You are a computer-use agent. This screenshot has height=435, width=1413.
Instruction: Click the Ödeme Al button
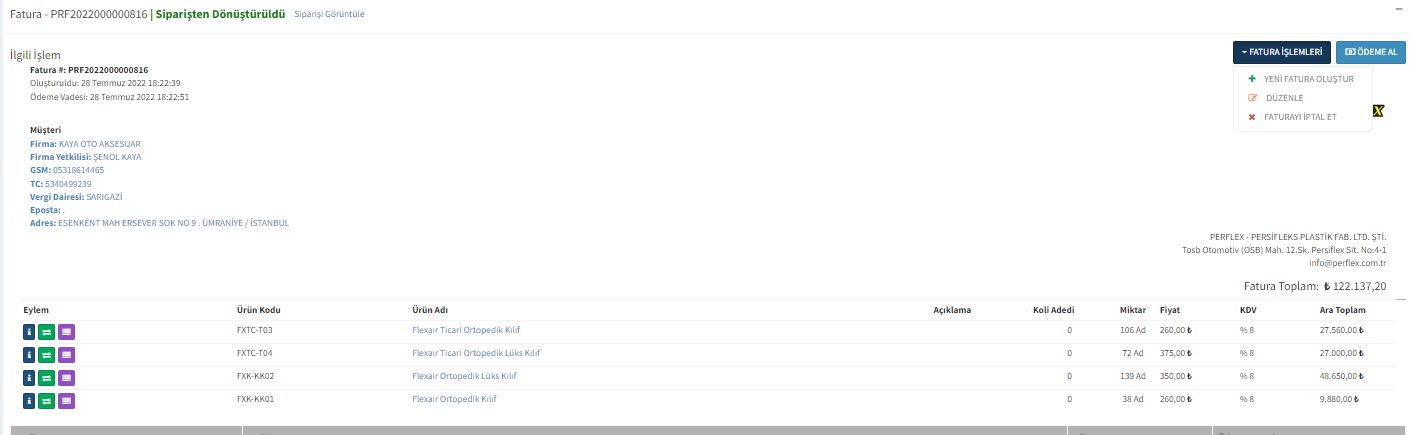(1370, 52)
